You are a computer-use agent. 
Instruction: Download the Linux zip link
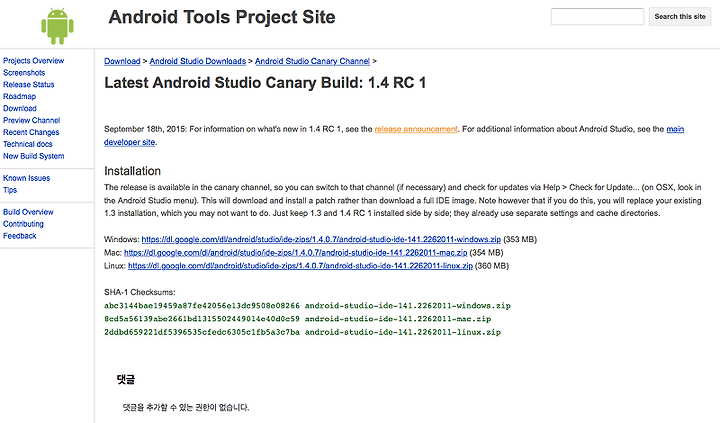[x=300, y=266]
